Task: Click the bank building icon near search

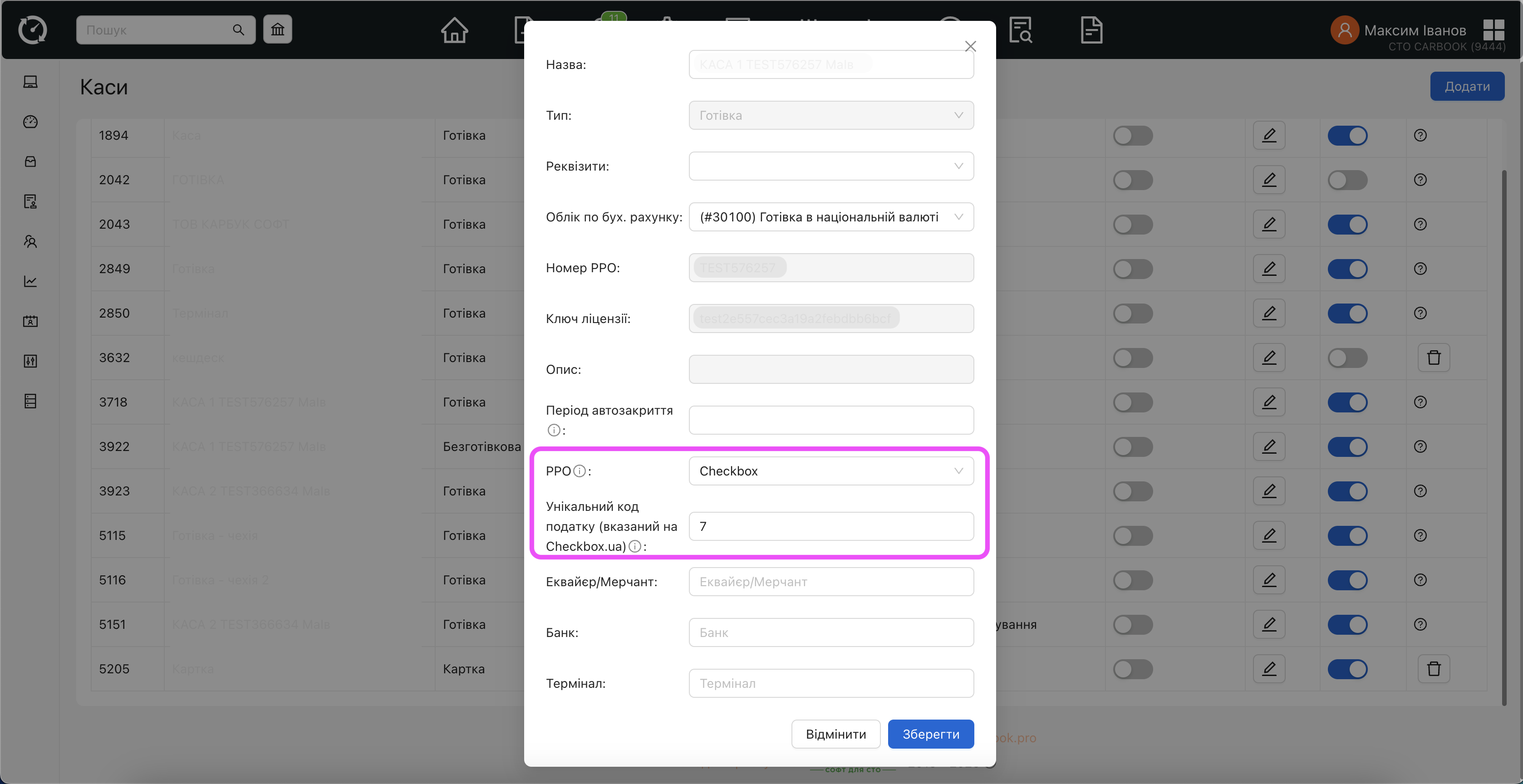Action: [278, 29]
